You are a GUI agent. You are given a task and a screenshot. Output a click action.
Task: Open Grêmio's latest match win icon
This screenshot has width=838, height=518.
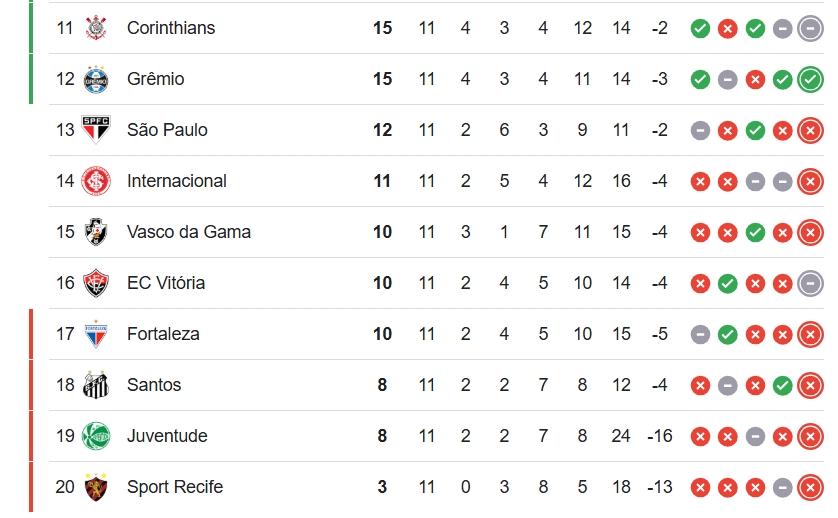[x=810, y=80]
